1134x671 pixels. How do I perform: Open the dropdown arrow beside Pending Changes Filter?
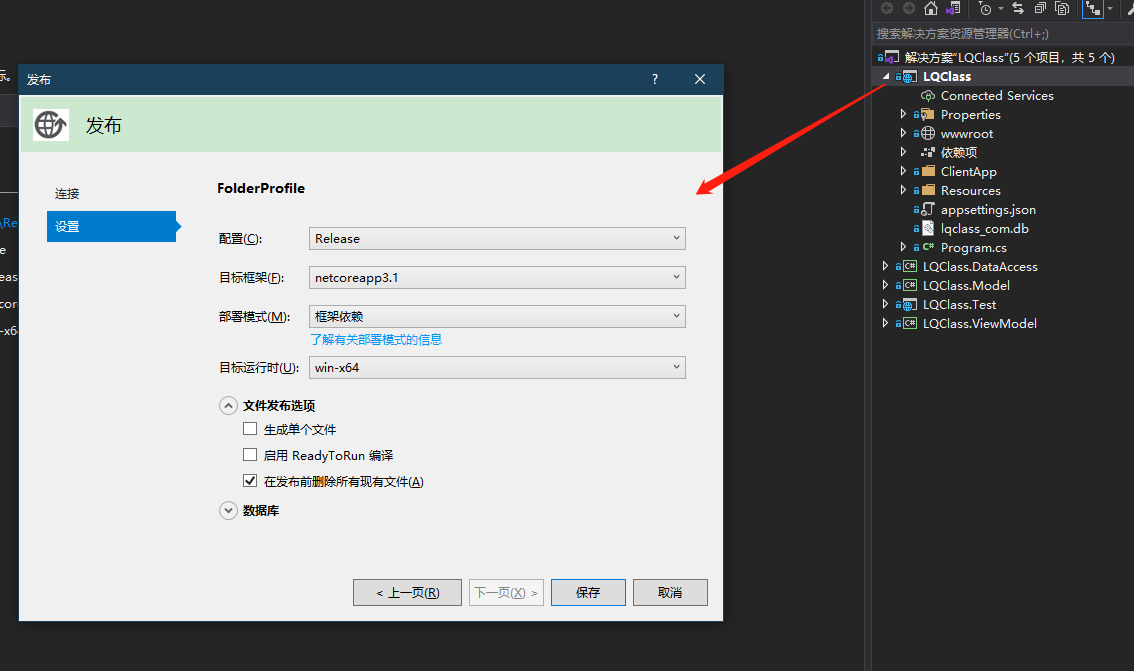pyautogui.click(x=1001, y=9)
